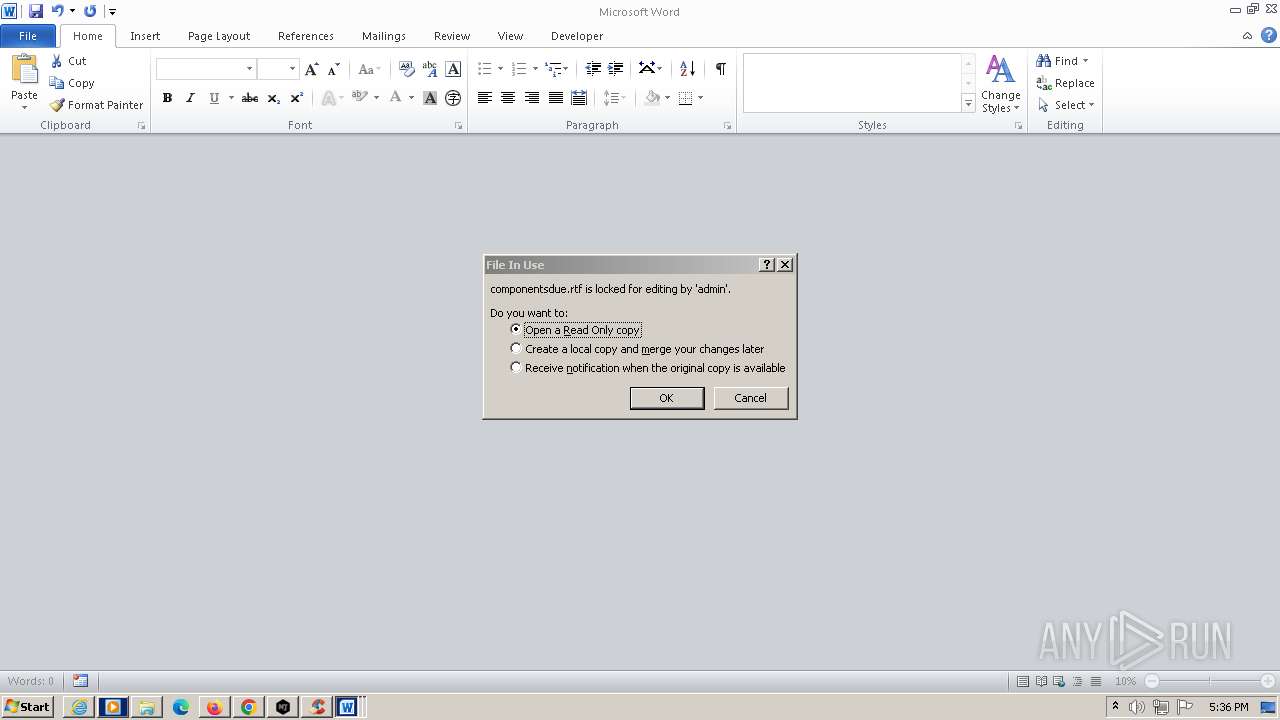Select Open a Read Only copy

click(575, 330)
